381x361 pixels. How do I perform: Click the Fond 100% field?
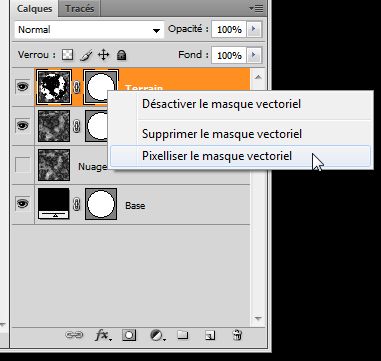point(229,55)
